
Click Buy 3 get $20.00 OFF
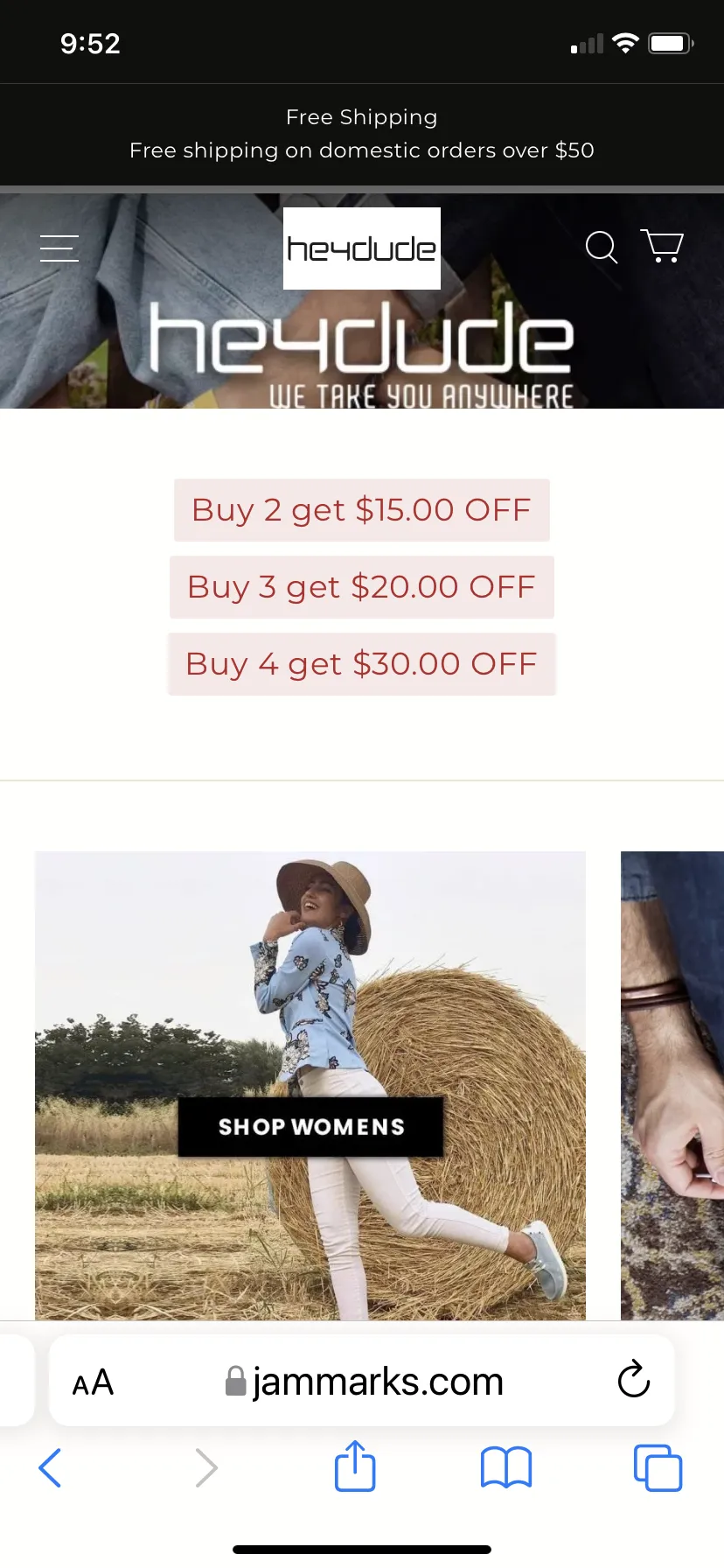coord(362,587)
